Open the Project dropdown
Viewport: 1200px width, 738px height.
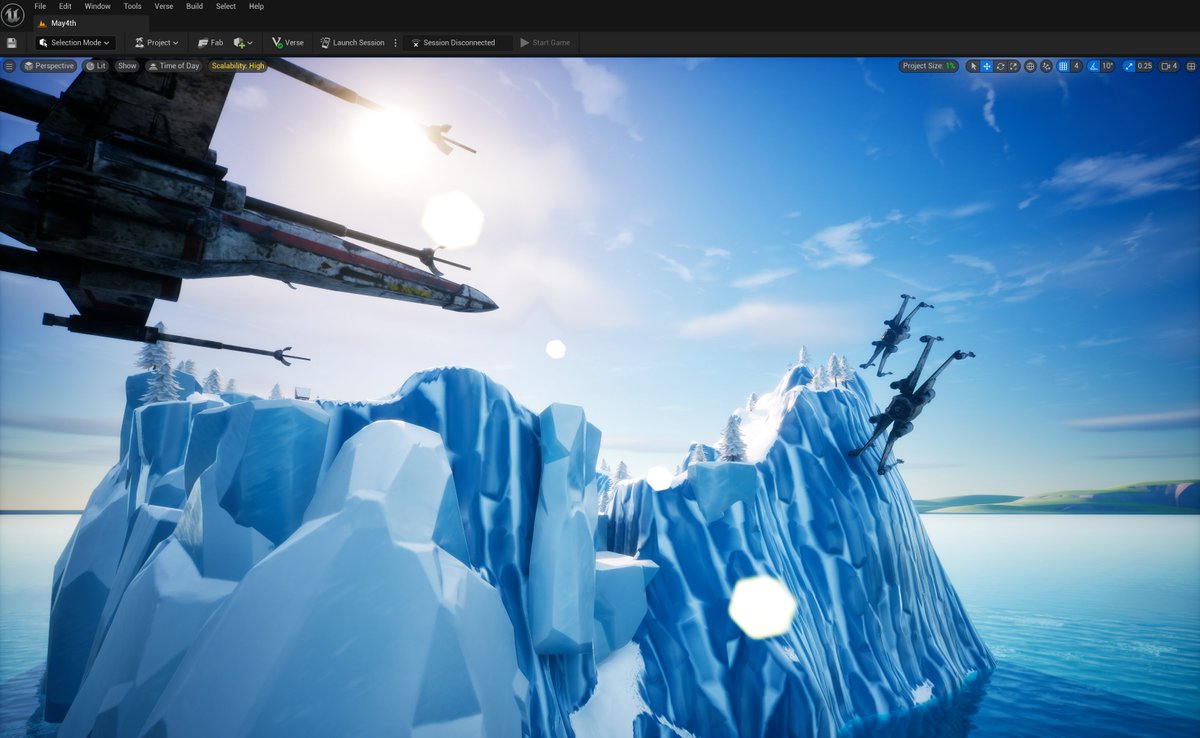pos(157,43)
